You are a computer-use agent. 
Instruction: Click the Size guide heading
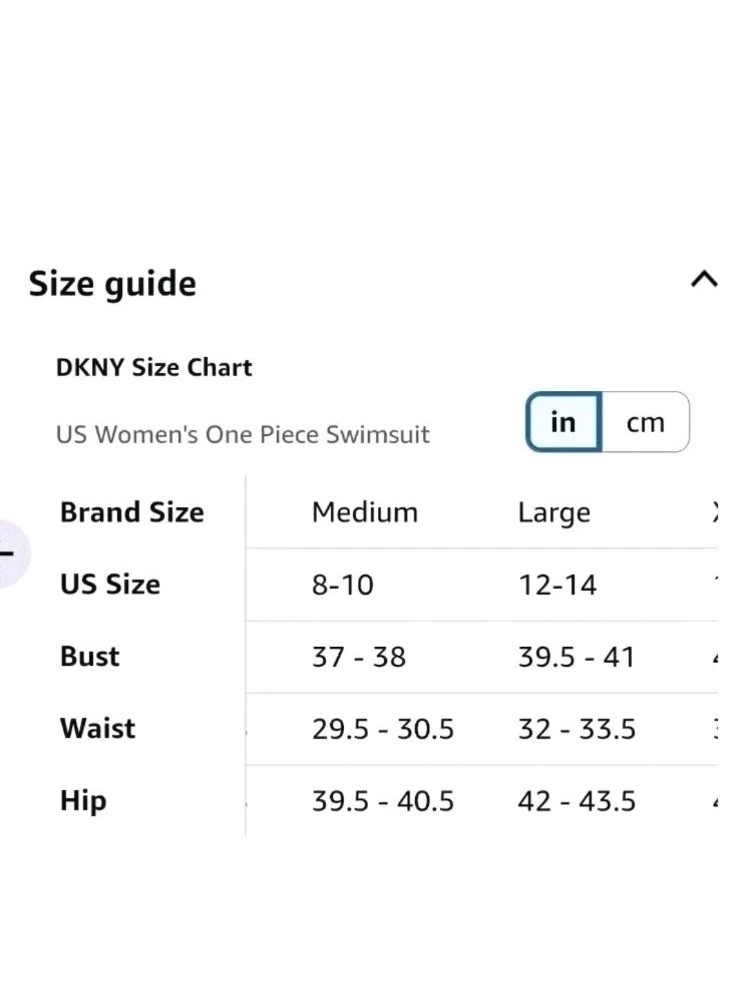(112, 284)
